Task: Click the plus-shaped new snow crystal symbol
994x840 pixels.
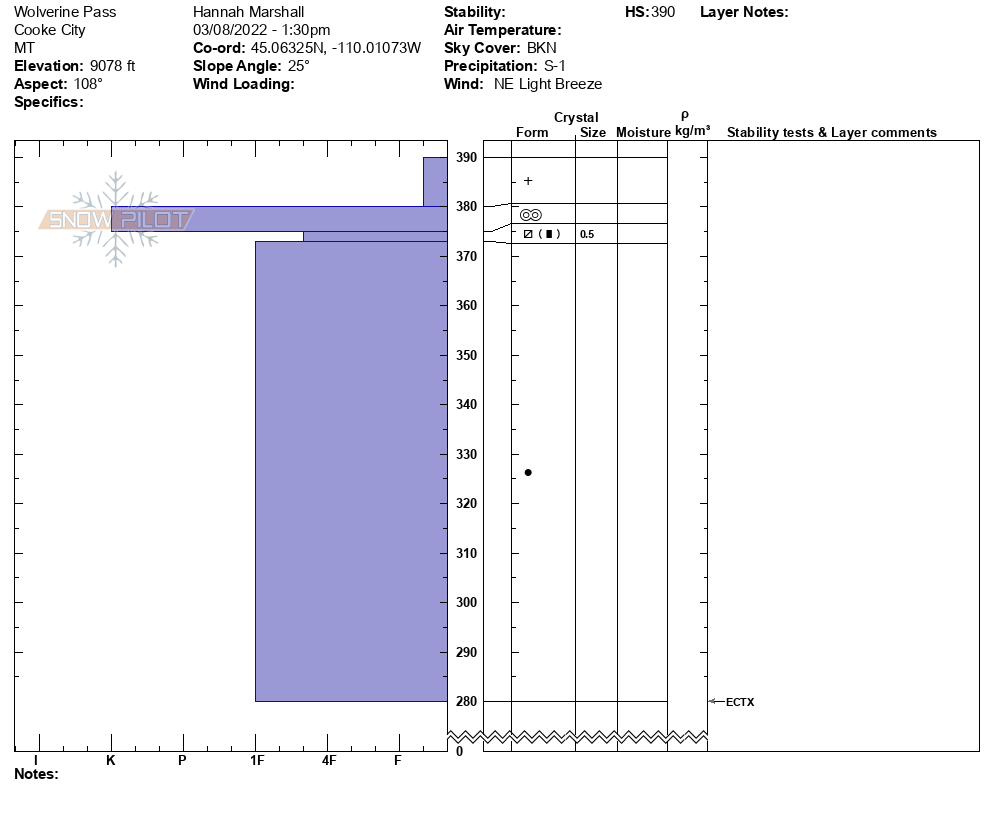Action: [528, 181]
